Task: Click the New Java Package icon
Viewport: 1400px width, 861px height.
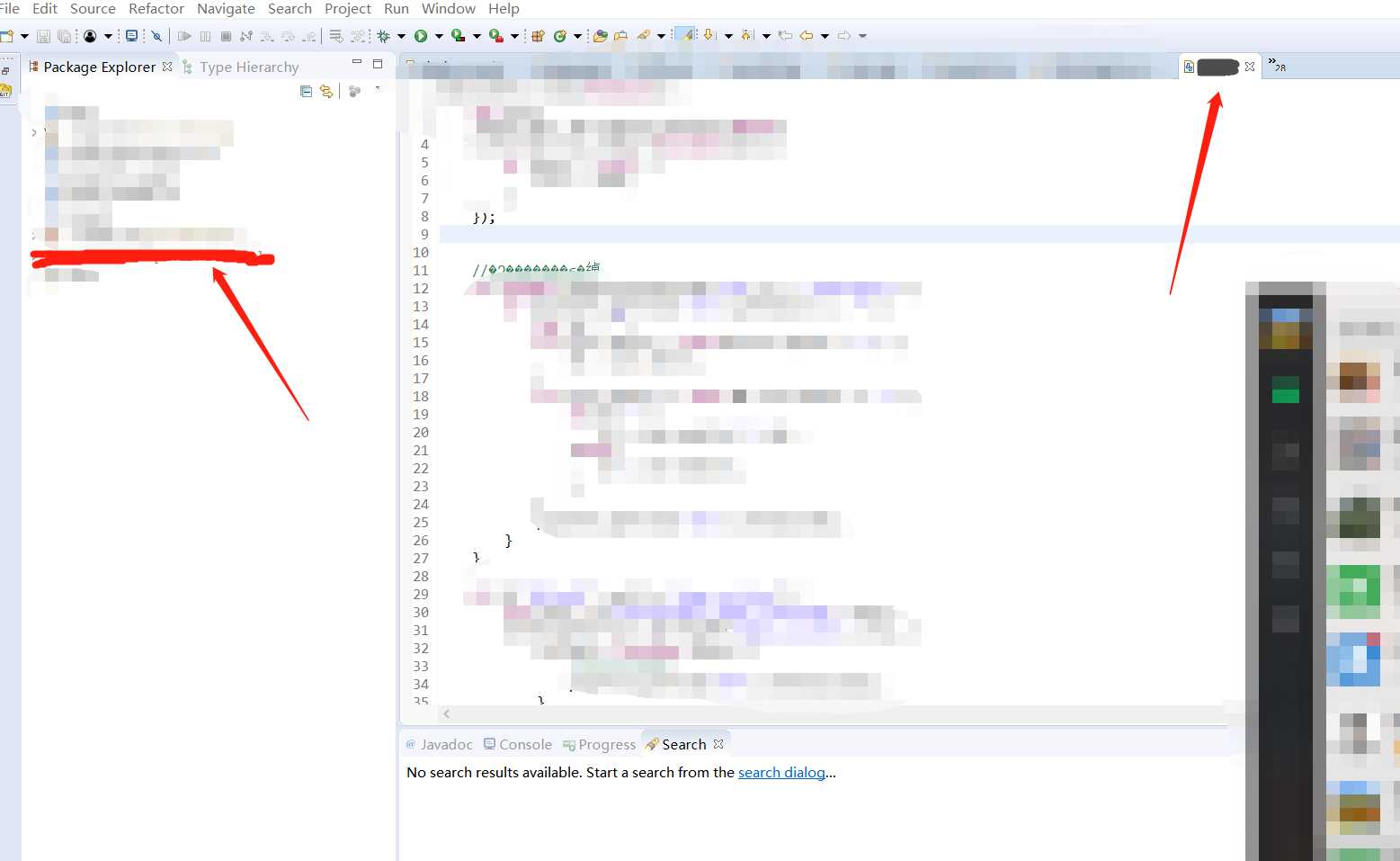Action: click(x=538, y=36)
